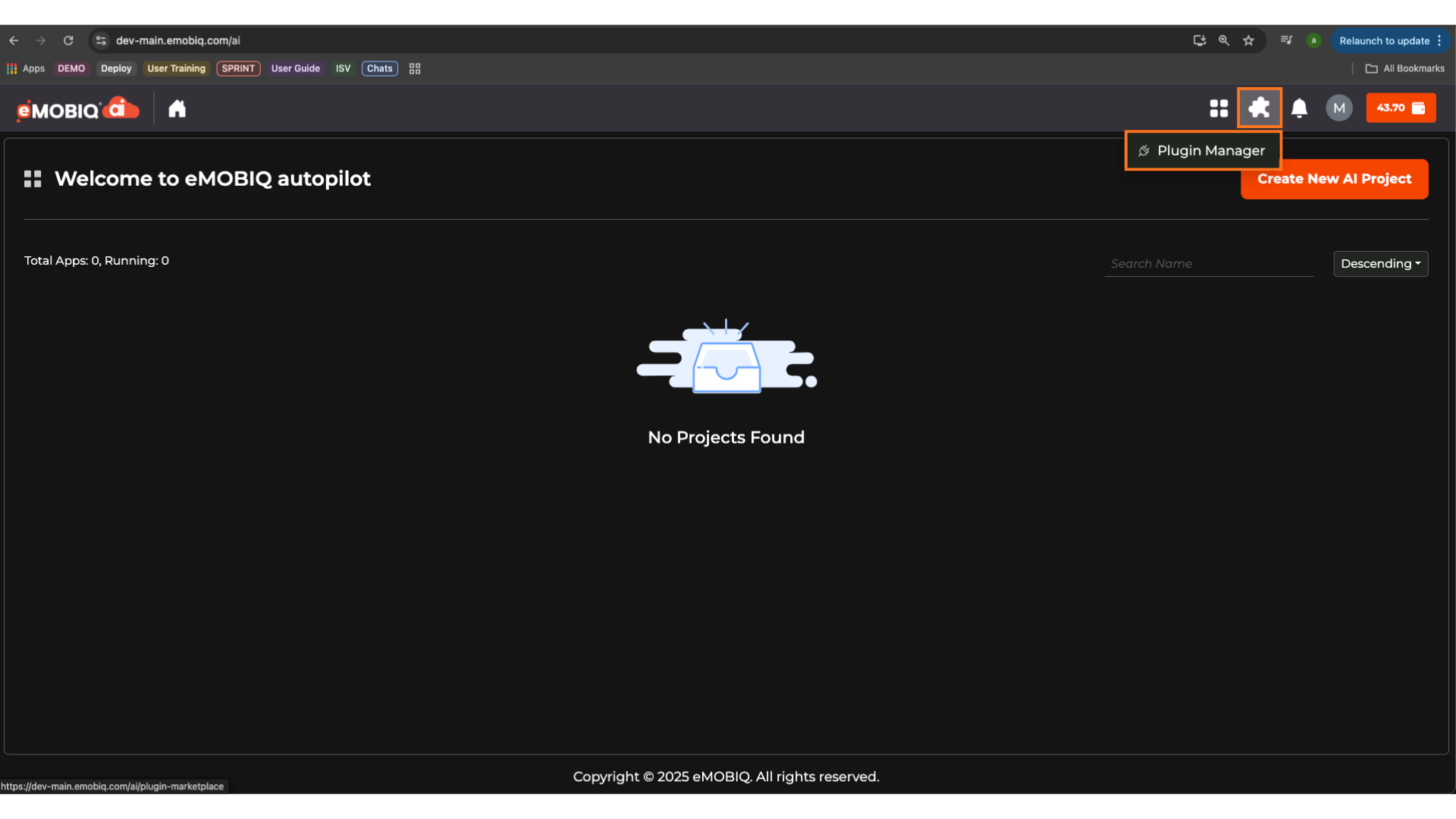Open the Chats bookmark
The width and height of the screenshot is (1456, 819).
pyautogui.click(x=379, y=68)
